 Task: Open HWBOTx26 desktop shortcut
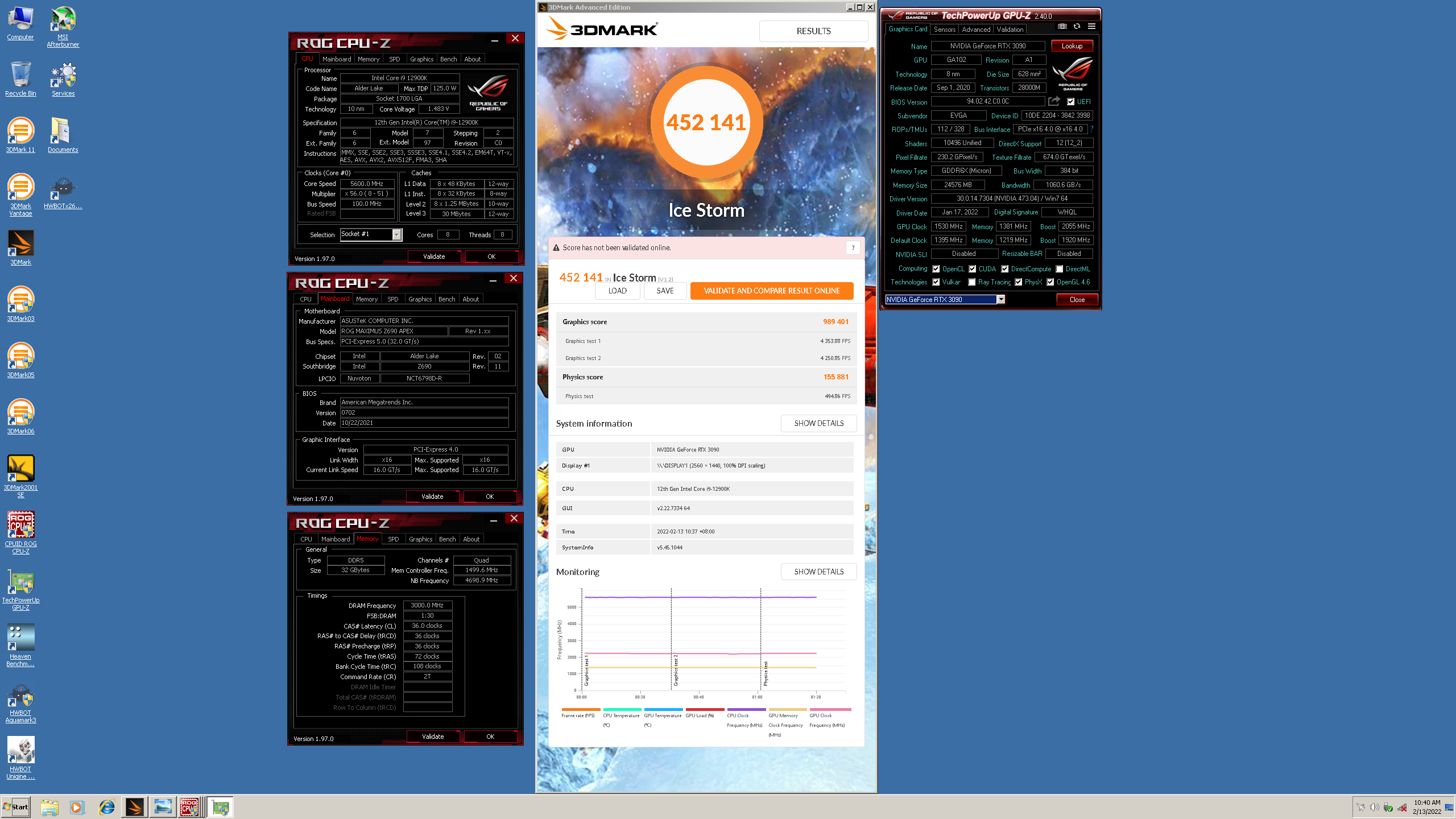tap(63, 193)
